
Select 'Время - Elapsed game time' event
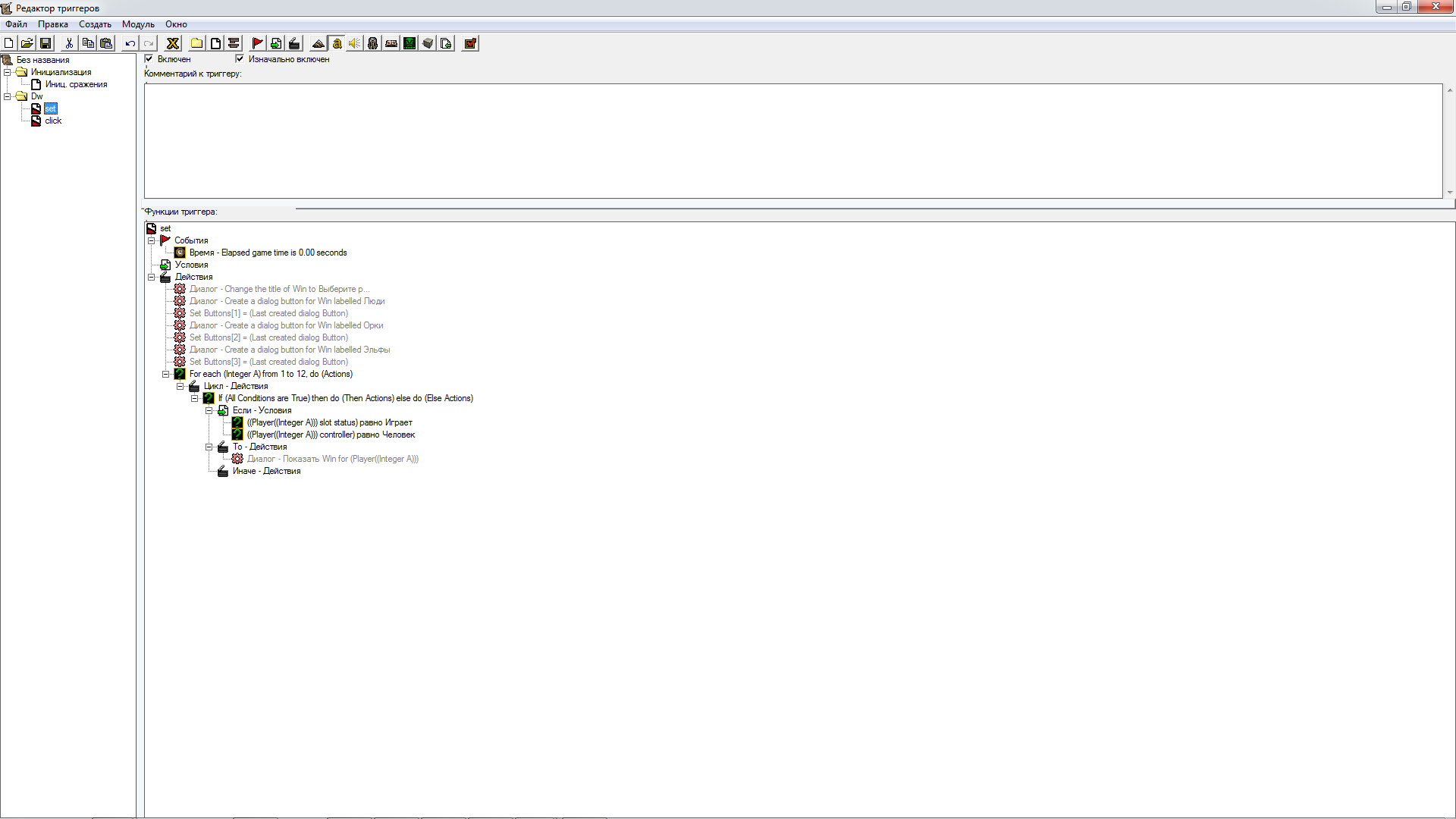coord(268,253)
